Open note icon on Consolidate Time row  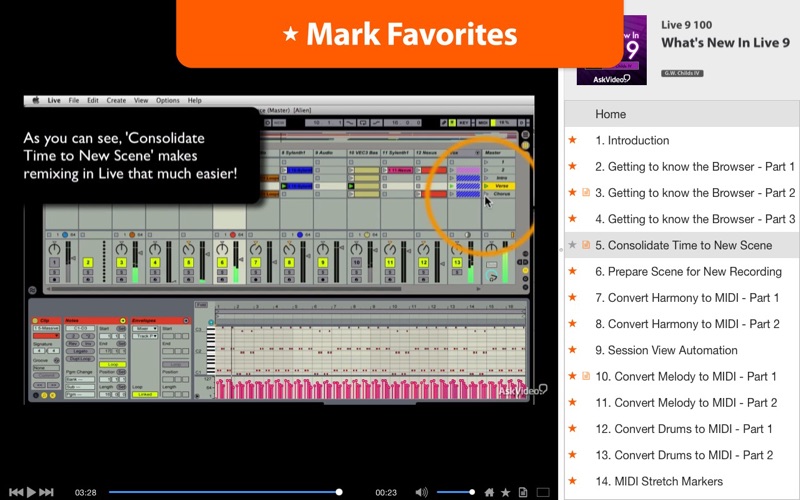[x=586, y=245]
